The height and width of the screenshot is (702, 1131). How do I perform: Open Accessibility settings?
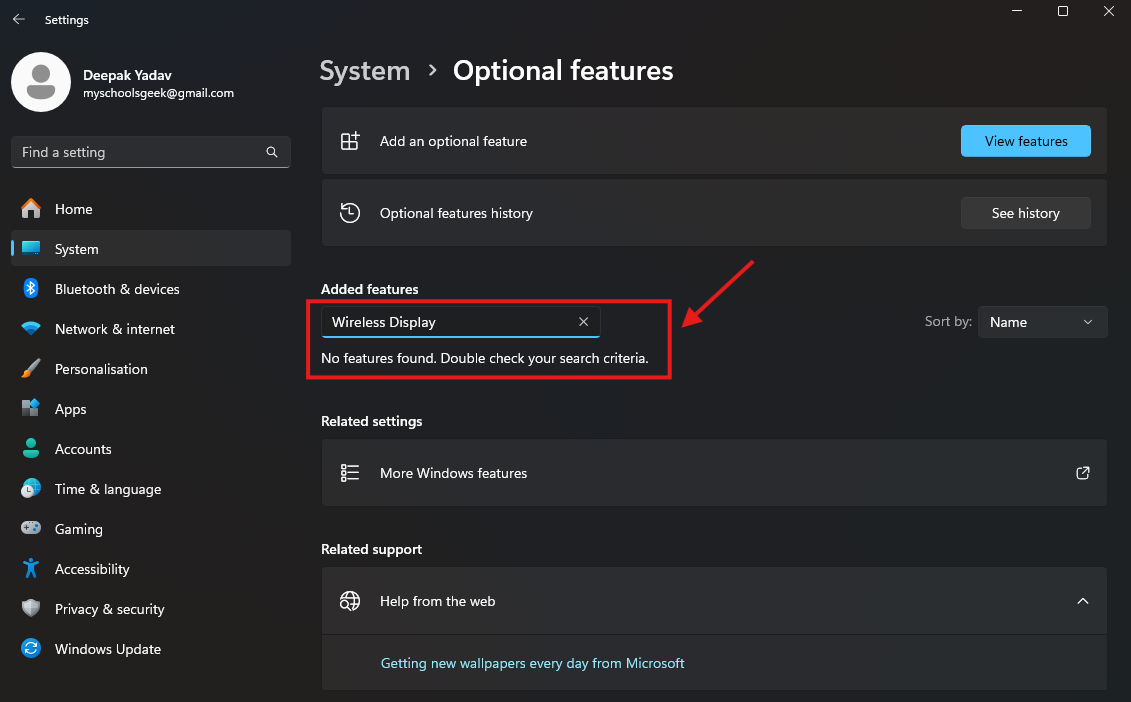(x=151, y=569)
